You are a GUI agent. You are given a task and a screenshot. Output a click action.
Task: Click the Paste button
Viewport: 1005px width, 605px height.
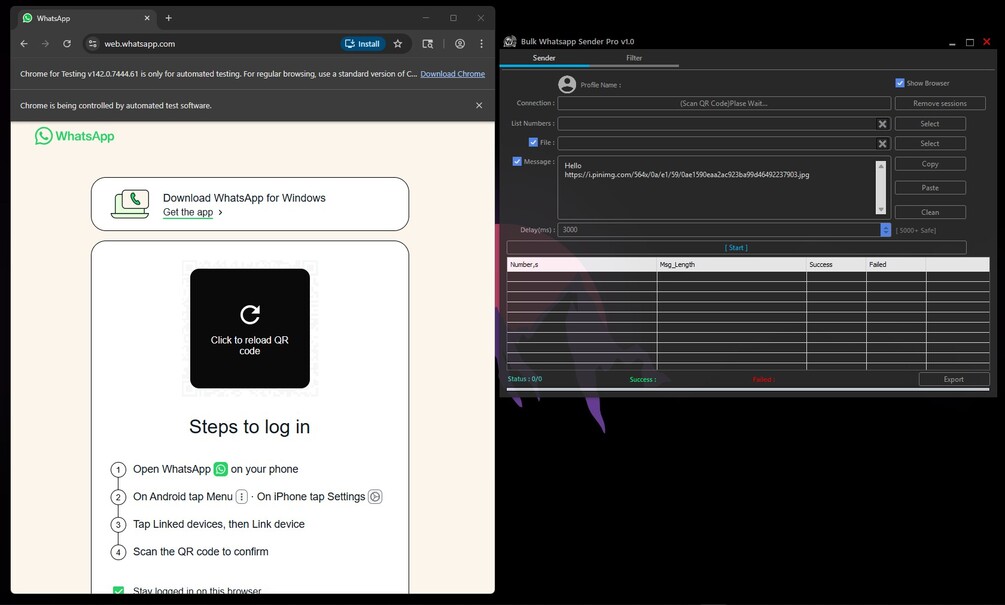tap(930, 188)
